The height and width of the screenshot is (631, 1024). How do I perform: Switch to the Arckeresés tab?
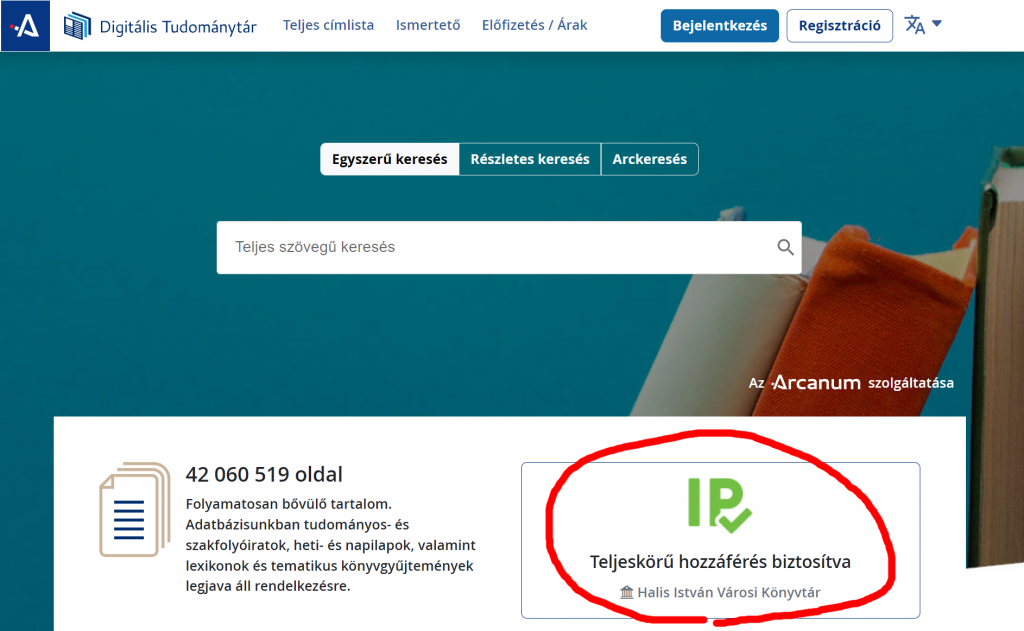coord(650,159)
